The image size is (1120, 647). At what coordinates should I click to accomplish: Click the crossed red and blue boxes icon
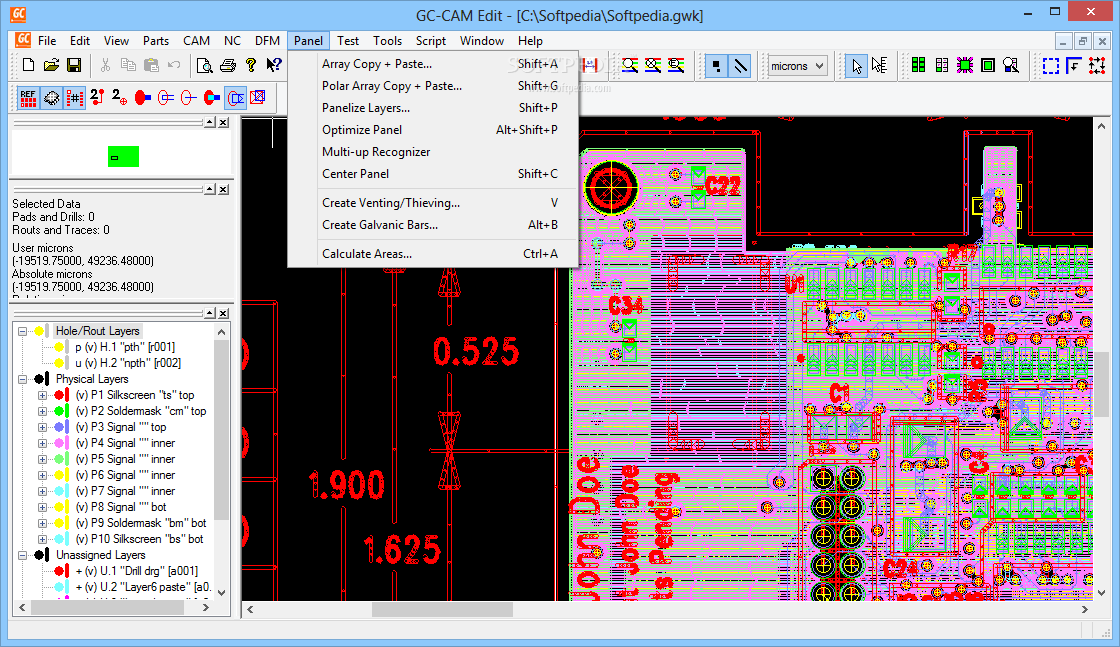[x=258, y=97]
